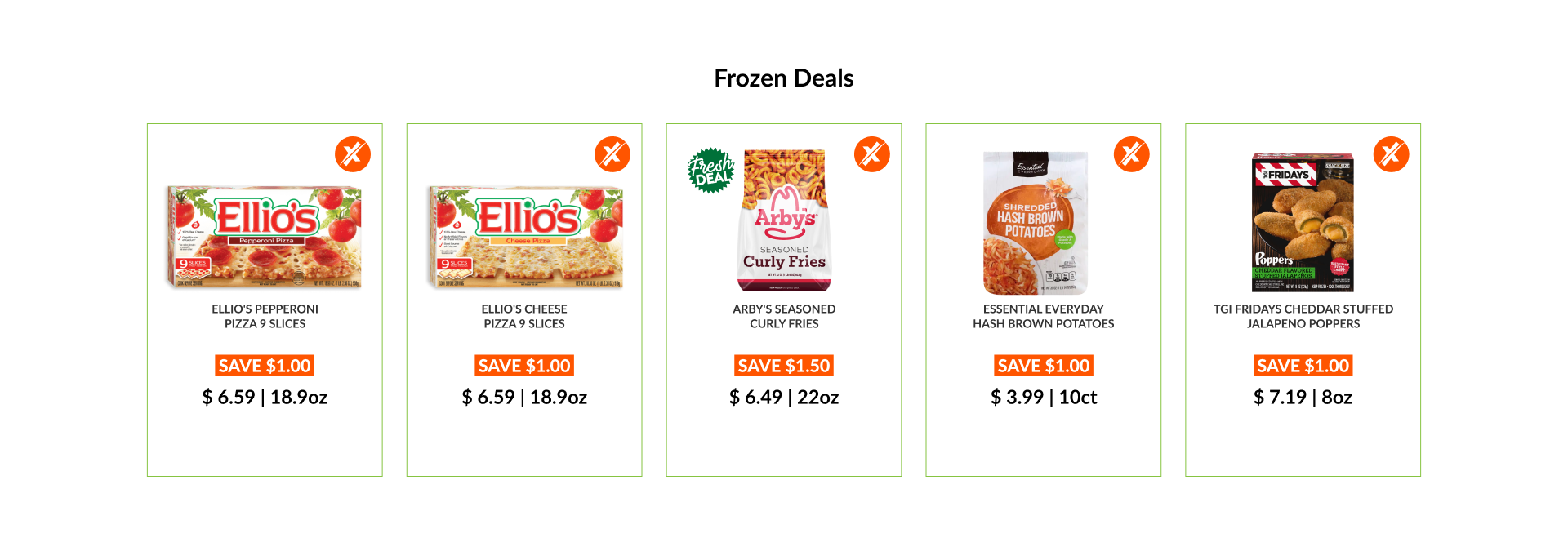Click Save $1.00 tag on Pepperoni Pizza

[x=265, y=366]
